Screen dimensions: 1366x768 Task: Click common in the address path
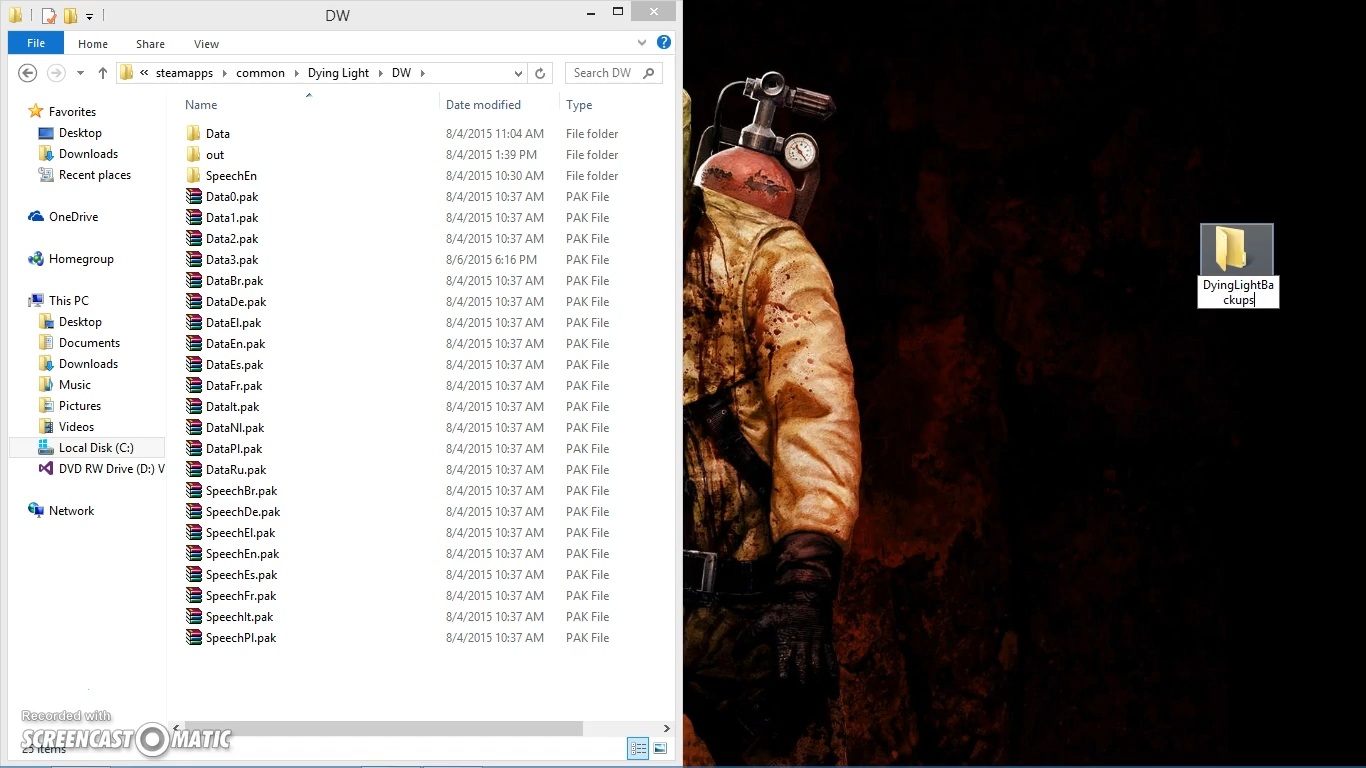pyautogui.click(x=260, y=73)
